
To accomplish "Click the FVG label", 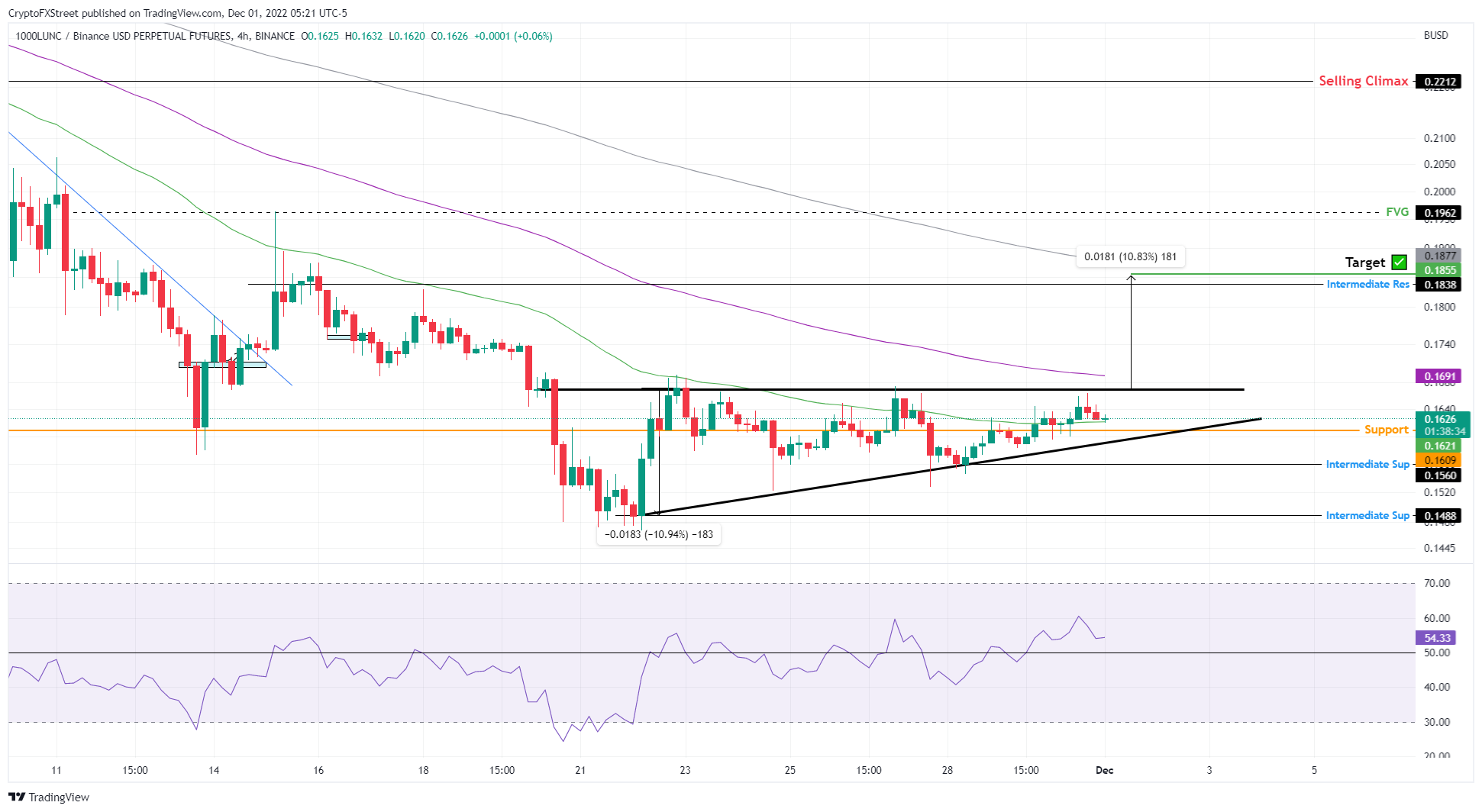I will pos(1397,212).
